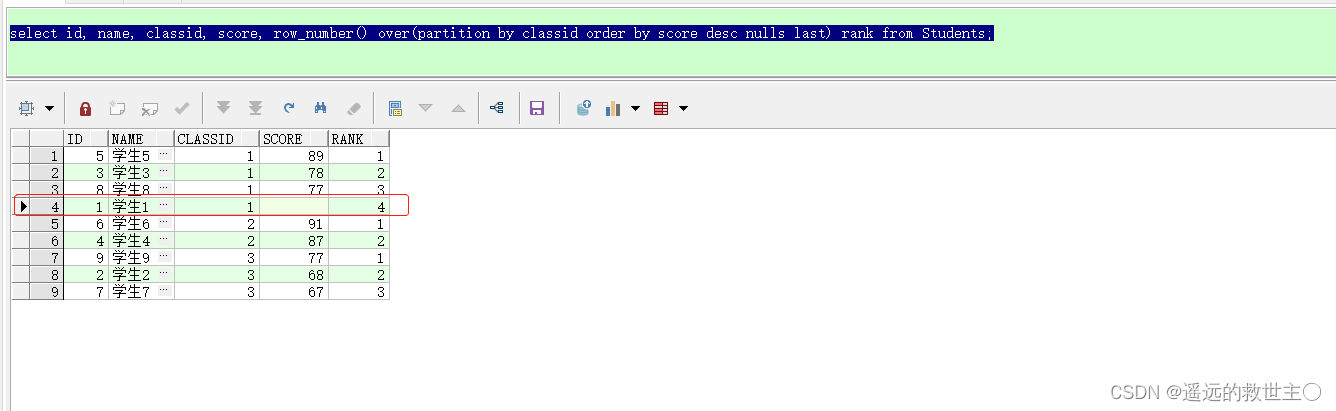Viewport: 1336px width, 411px height.
Task: Click the binoculars find icon
Action: [x=321, y=108]
